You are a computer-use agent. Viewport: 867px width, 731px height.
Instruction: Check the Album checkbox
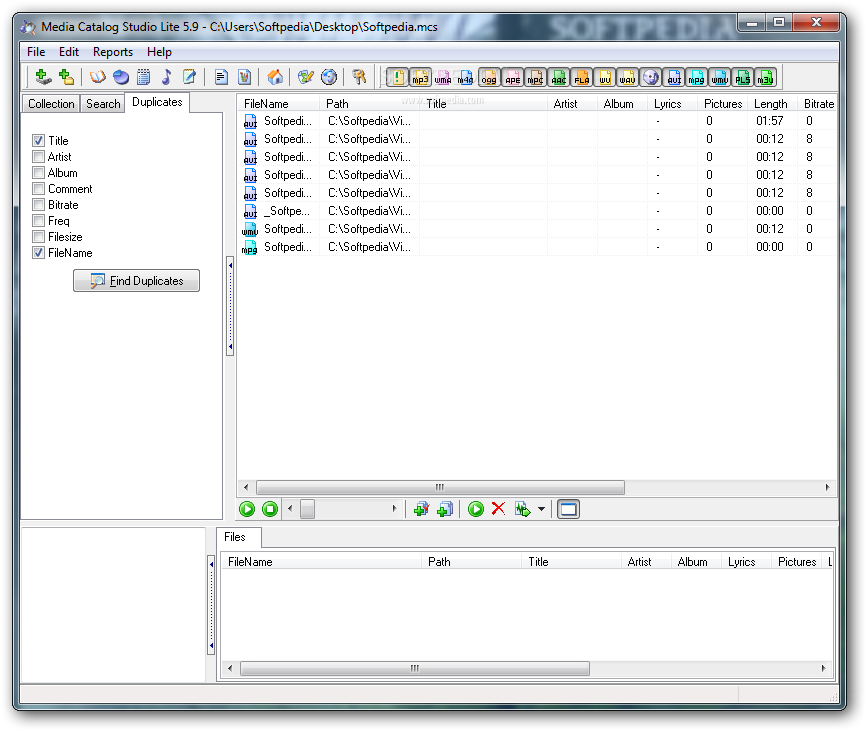coord(38,173)
